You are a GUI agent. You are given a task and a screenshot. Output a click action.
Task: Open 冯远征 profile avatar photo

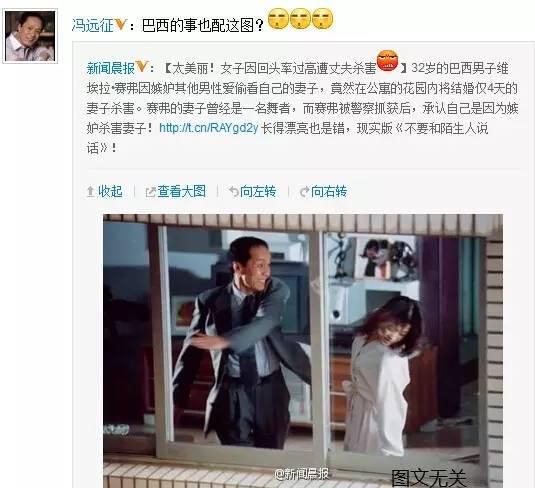tap(30, 36)
